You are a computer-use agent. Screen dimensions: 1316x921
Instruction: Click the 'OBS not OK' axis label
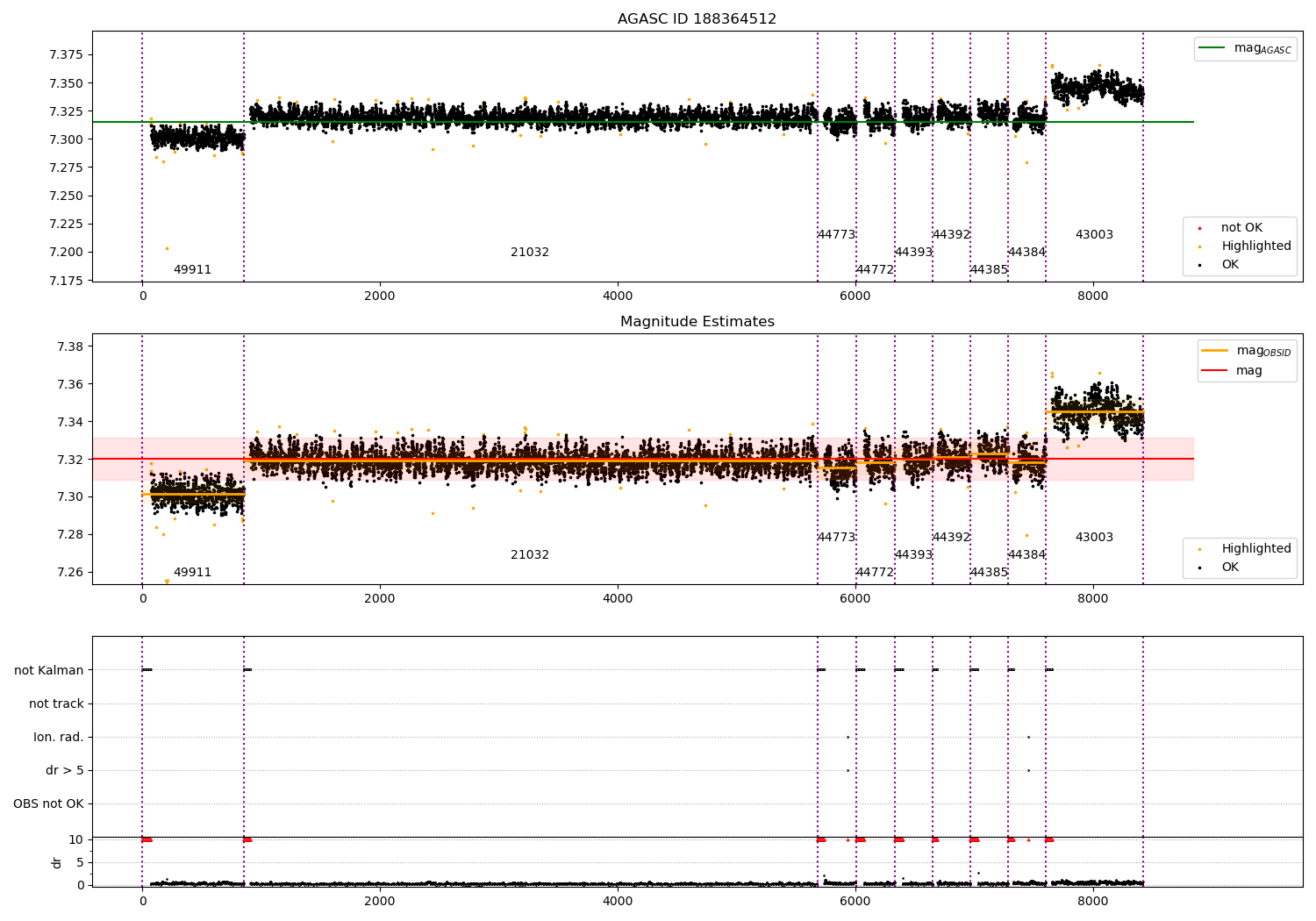[48, 804]
